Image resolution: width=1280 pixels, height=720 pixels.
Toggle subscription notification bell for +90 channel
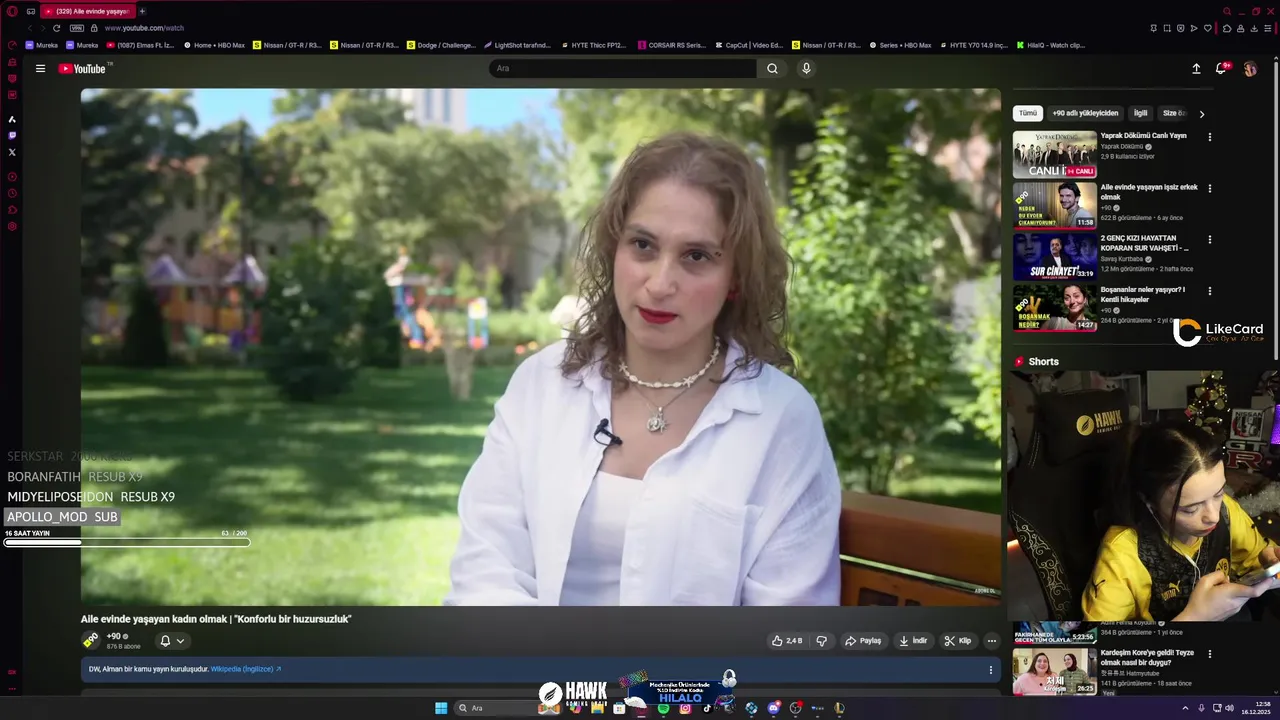click(165, 641)
